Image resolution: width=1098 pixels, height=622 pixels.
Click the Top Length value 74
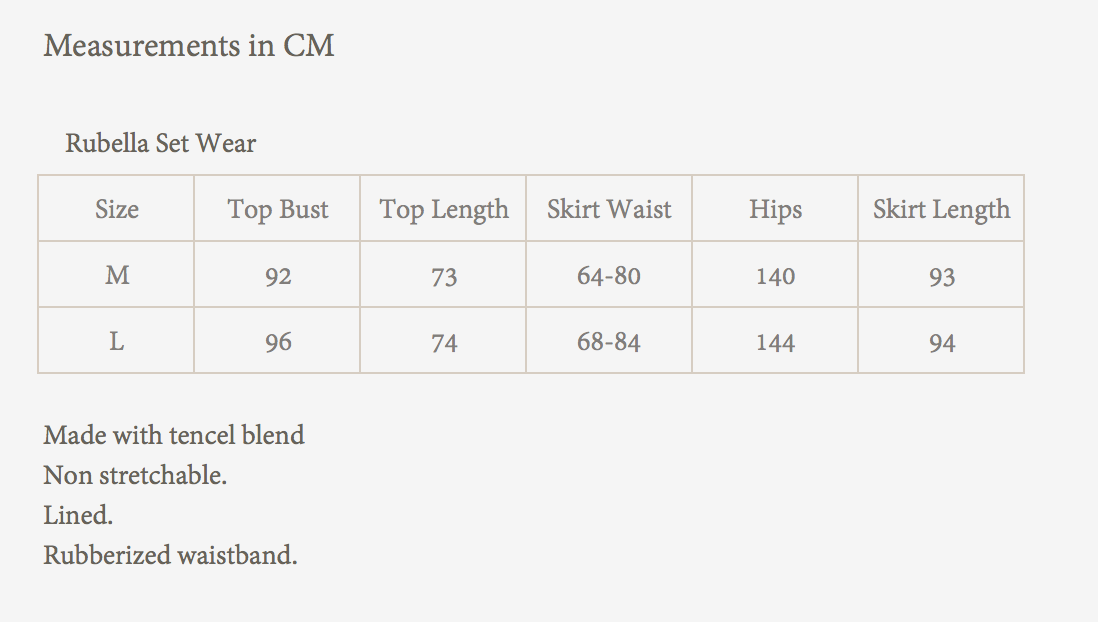[444, 343]
